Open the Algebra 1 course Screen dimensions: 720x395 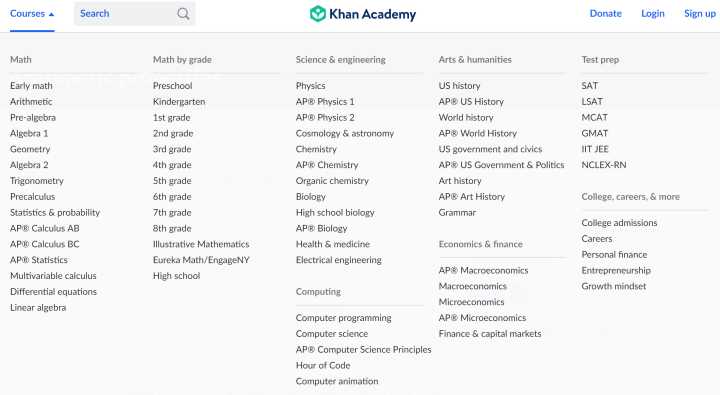tap(29, 133)
